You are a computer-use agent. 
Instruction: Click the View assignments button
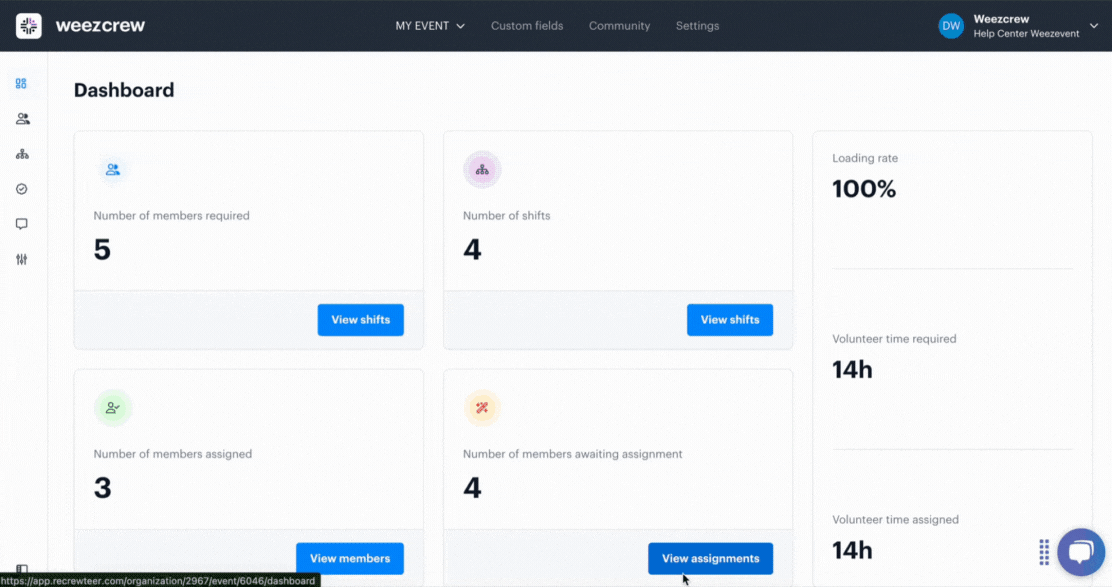tap(711, 559)
